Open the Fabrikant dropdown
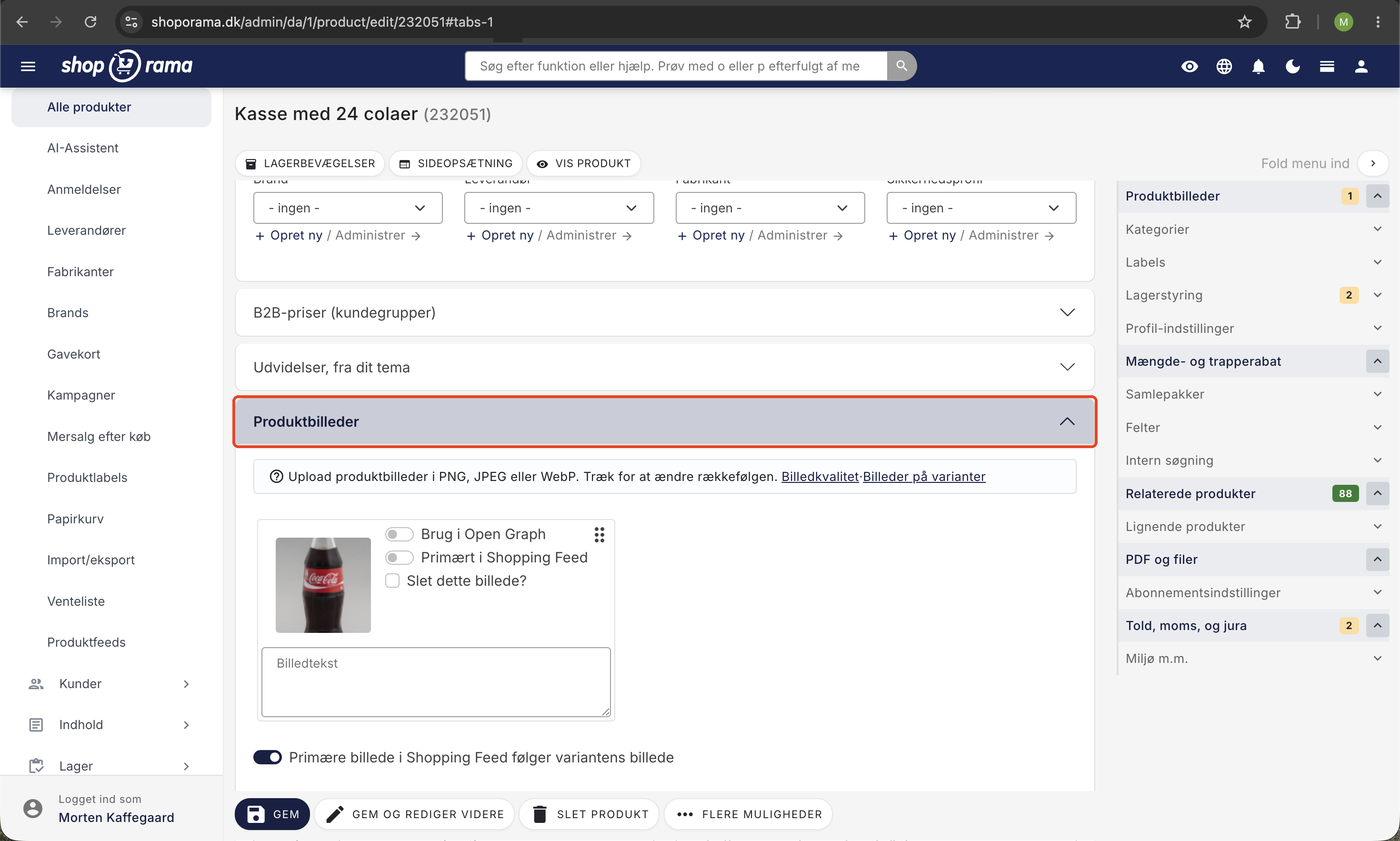The height and width of the screenshot is (841, 1400). [x=770, y=208]
